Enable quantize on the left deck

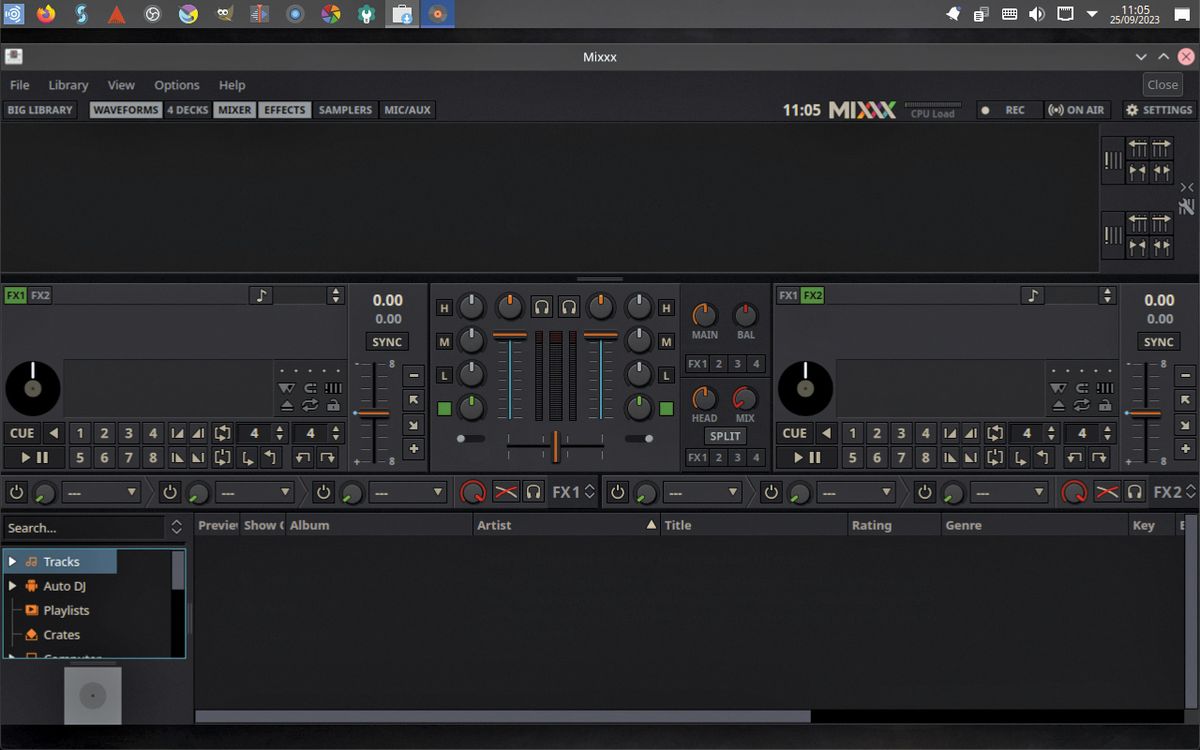tap(311, 387)
